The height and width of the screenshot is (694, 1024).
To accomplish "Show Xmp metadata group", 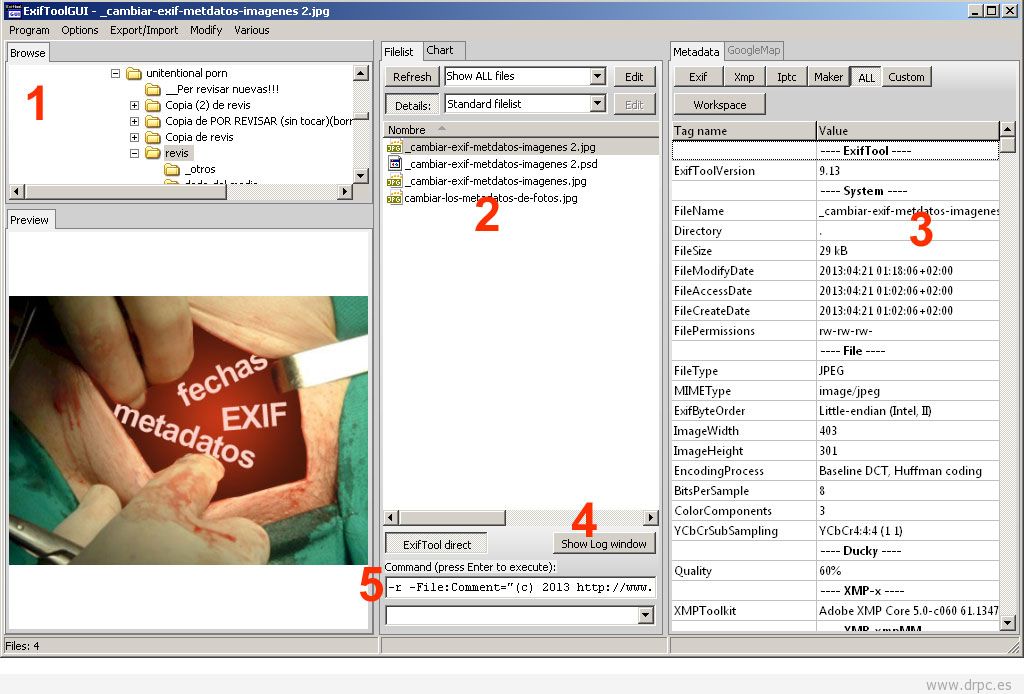I will click(x=744, y=77).
